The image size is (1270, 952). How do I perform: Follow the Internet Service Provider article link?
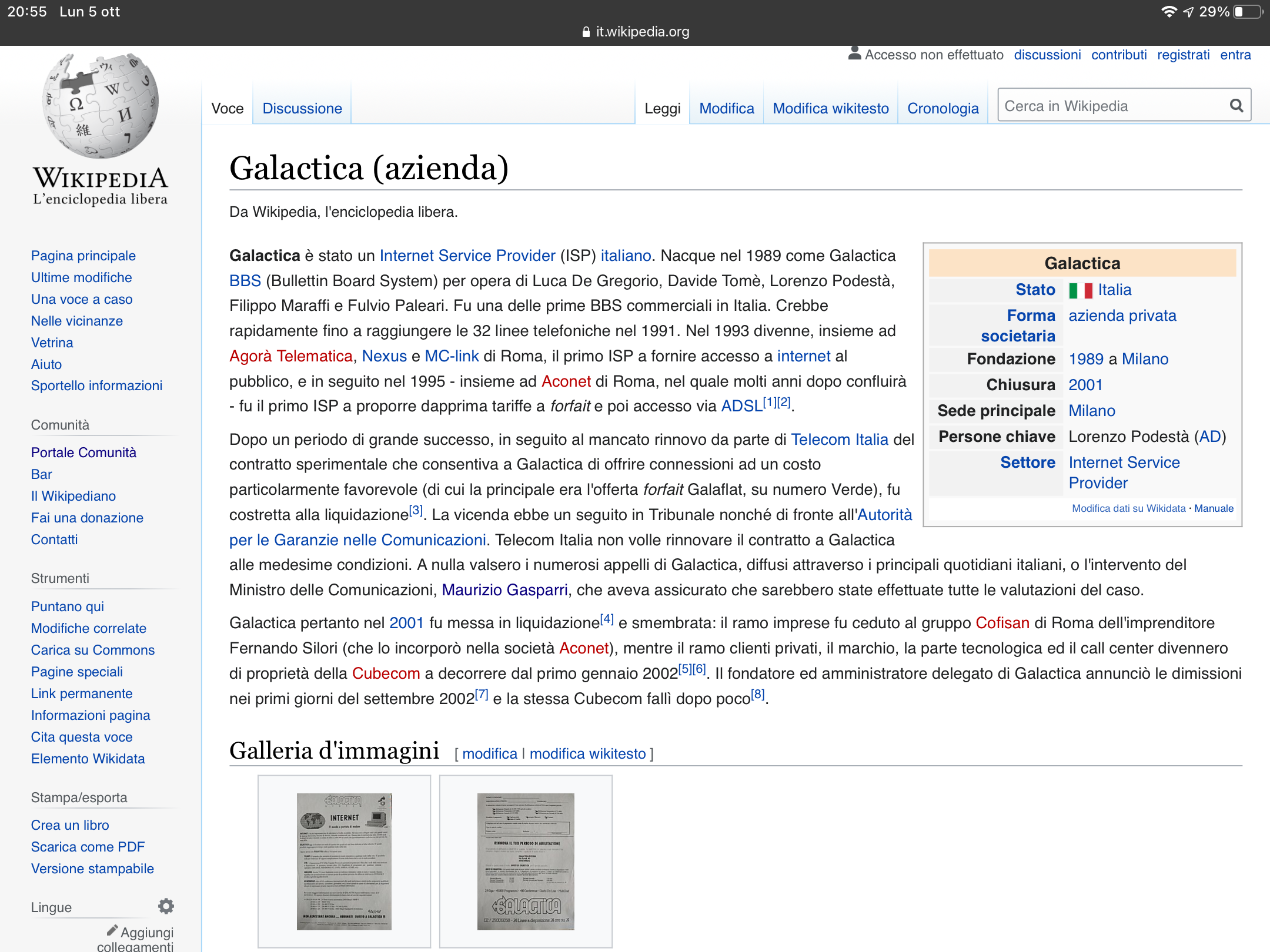point(467,256)
